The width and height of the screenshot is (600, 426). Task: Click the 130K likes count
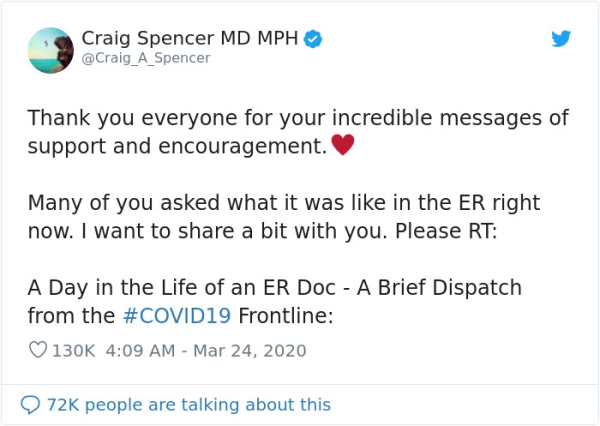pos(73,351)
